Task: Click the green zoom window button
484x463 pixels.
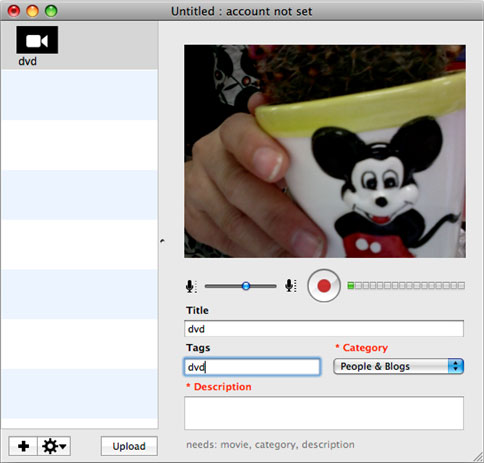Action: point(51,11)
